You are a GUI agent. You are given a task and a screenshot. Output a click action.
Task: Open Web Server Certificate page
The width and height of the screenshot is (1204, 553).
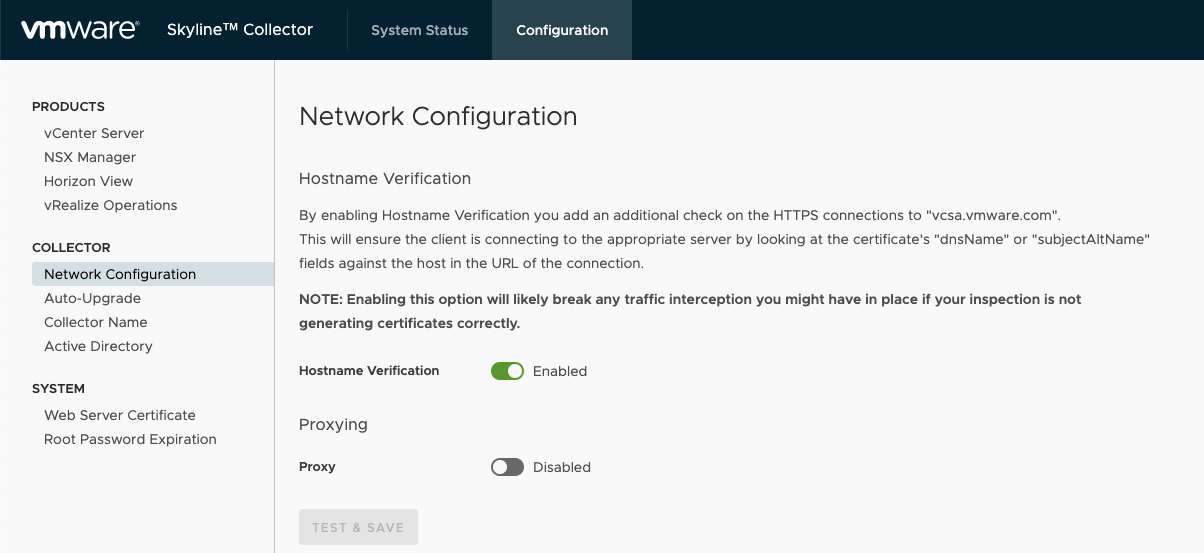[x=119, y=415]
